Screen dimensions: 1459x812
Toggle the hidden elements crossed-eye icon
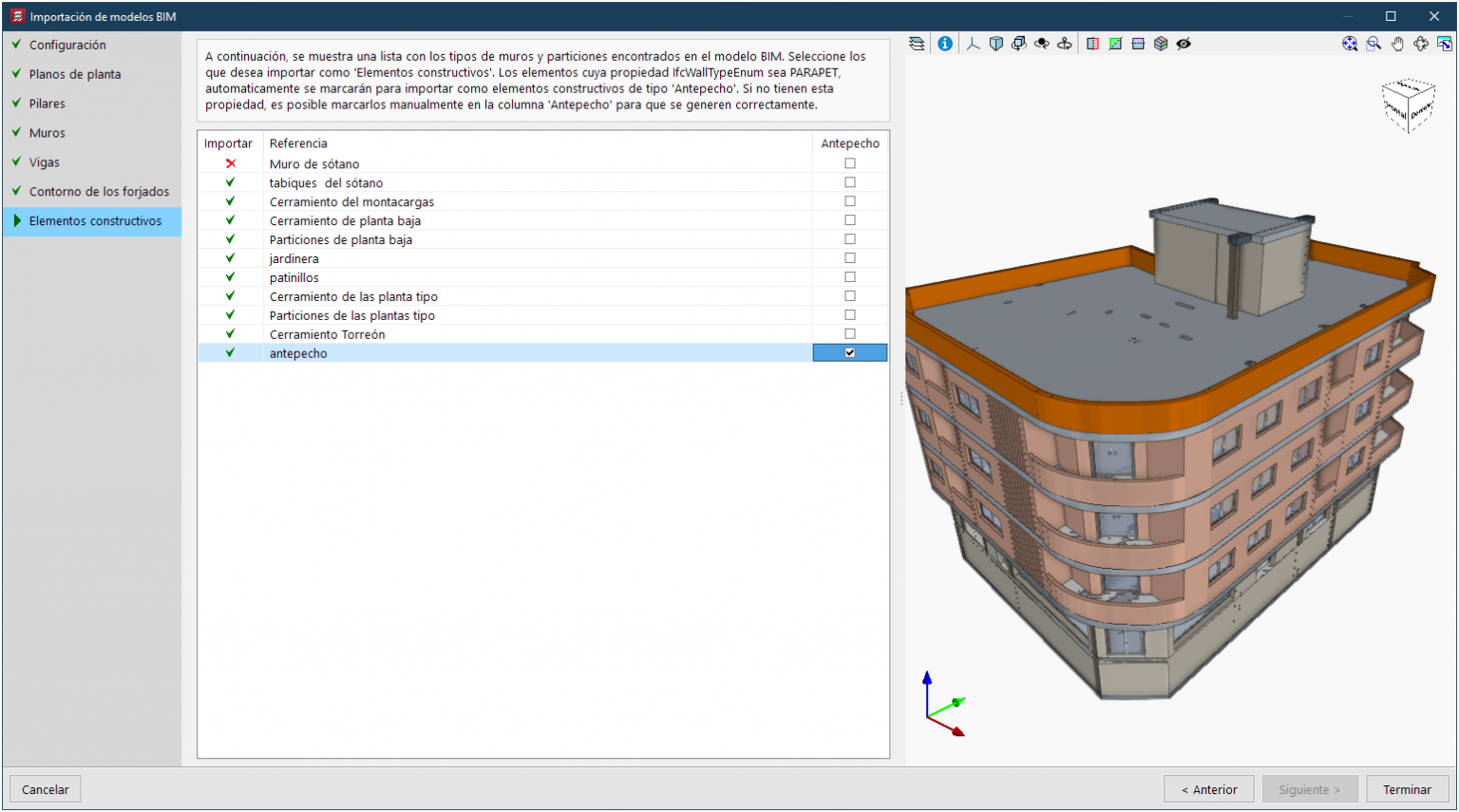tap(1184, 44)
